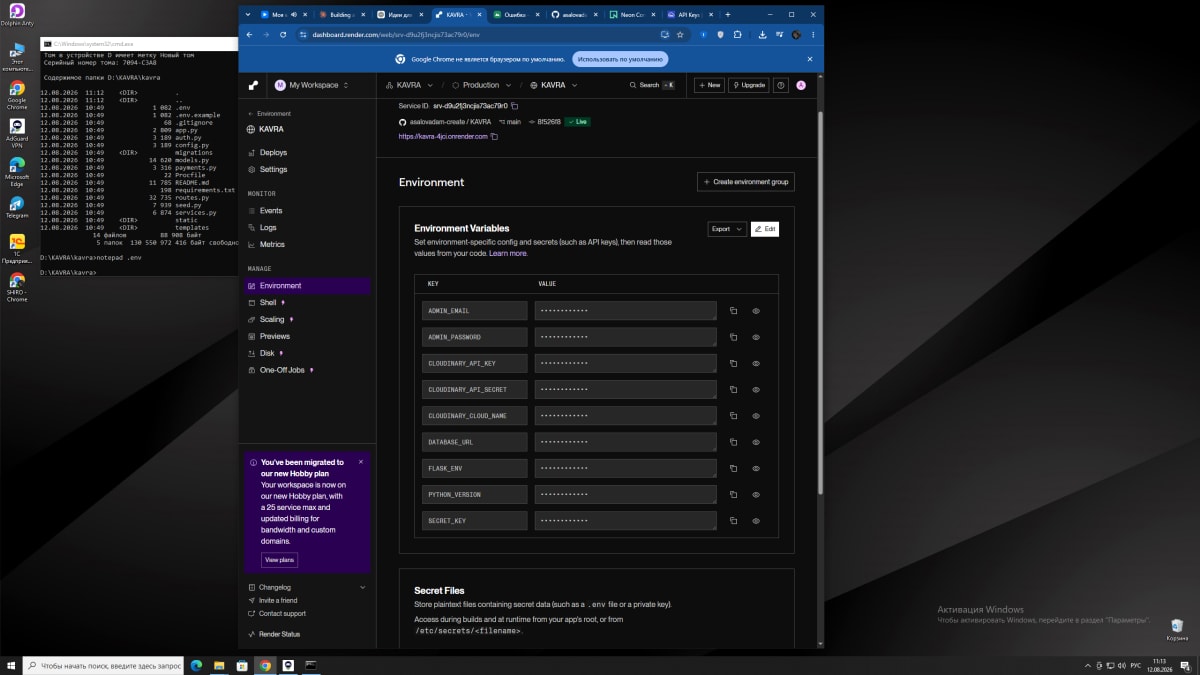Viewport: 1200px width, 675px height.
Task: Copy the ADMIN_PASSWORD value
Action: click(x=733, y=337)
